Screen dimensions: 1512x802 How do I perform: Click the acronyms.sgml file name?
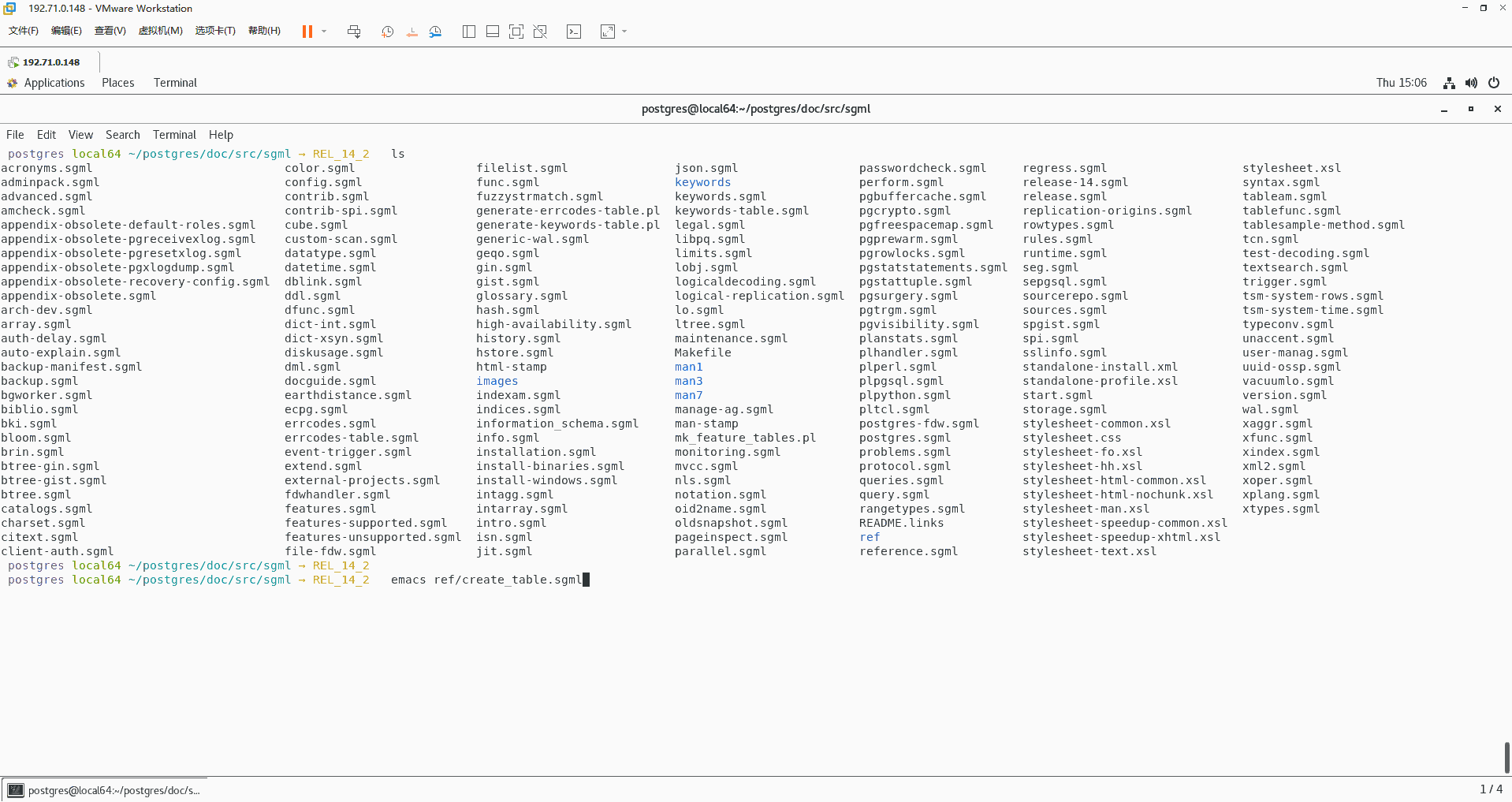(47, 168)
